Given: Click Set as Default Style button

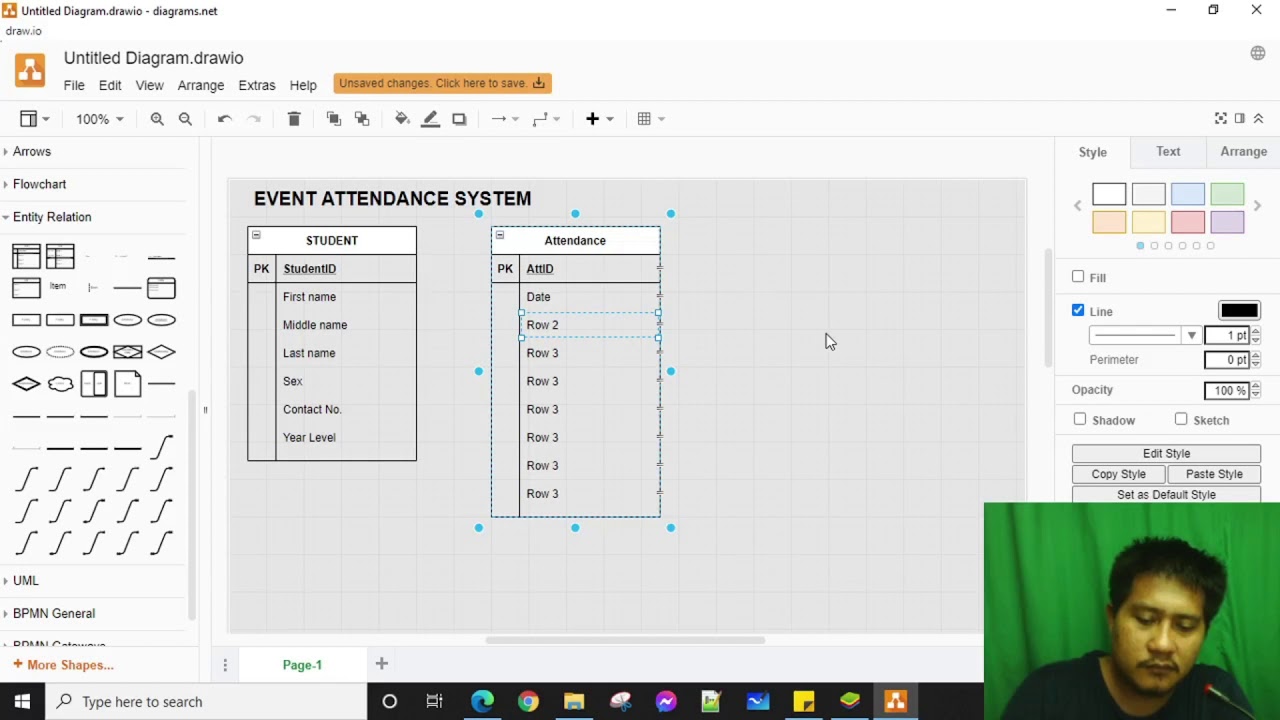Looking at the screenshot, I should (1166, 495).
